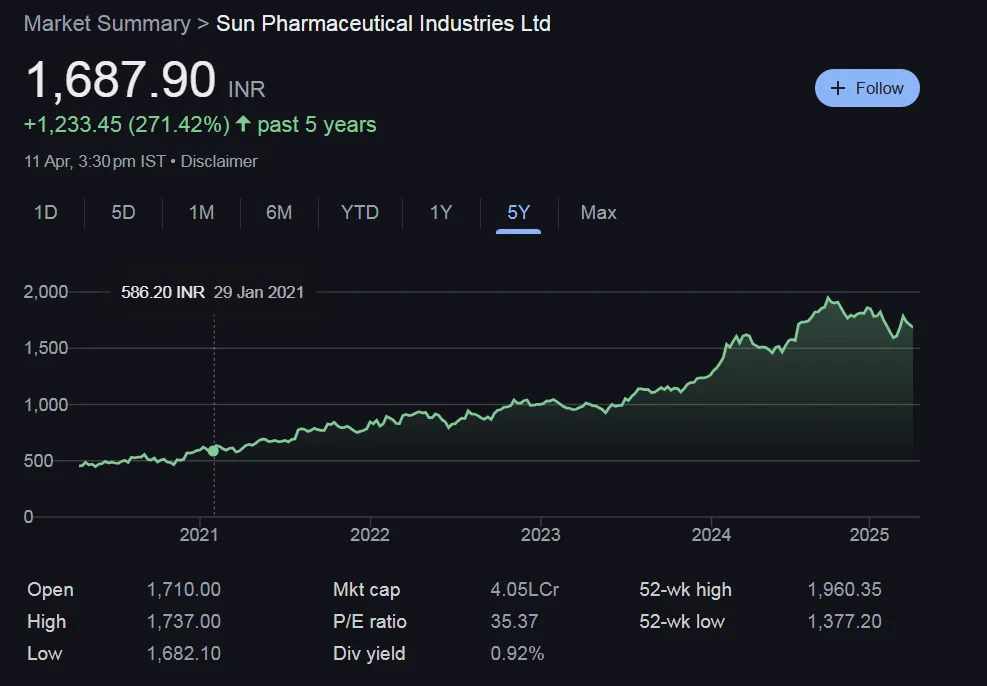This screenshot has height=686, width=987.
Task: Click the 1,687.90 current price
Action: (121, 80)
